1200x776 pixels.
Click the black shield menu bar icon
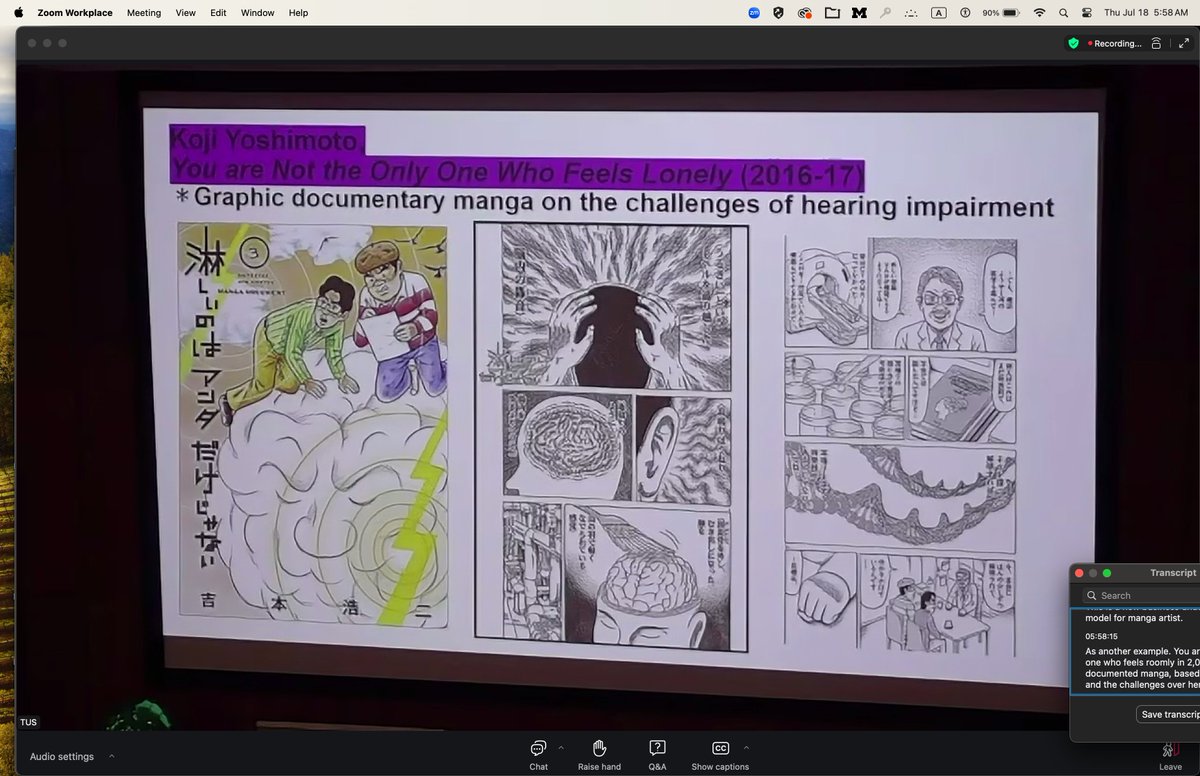779,13
